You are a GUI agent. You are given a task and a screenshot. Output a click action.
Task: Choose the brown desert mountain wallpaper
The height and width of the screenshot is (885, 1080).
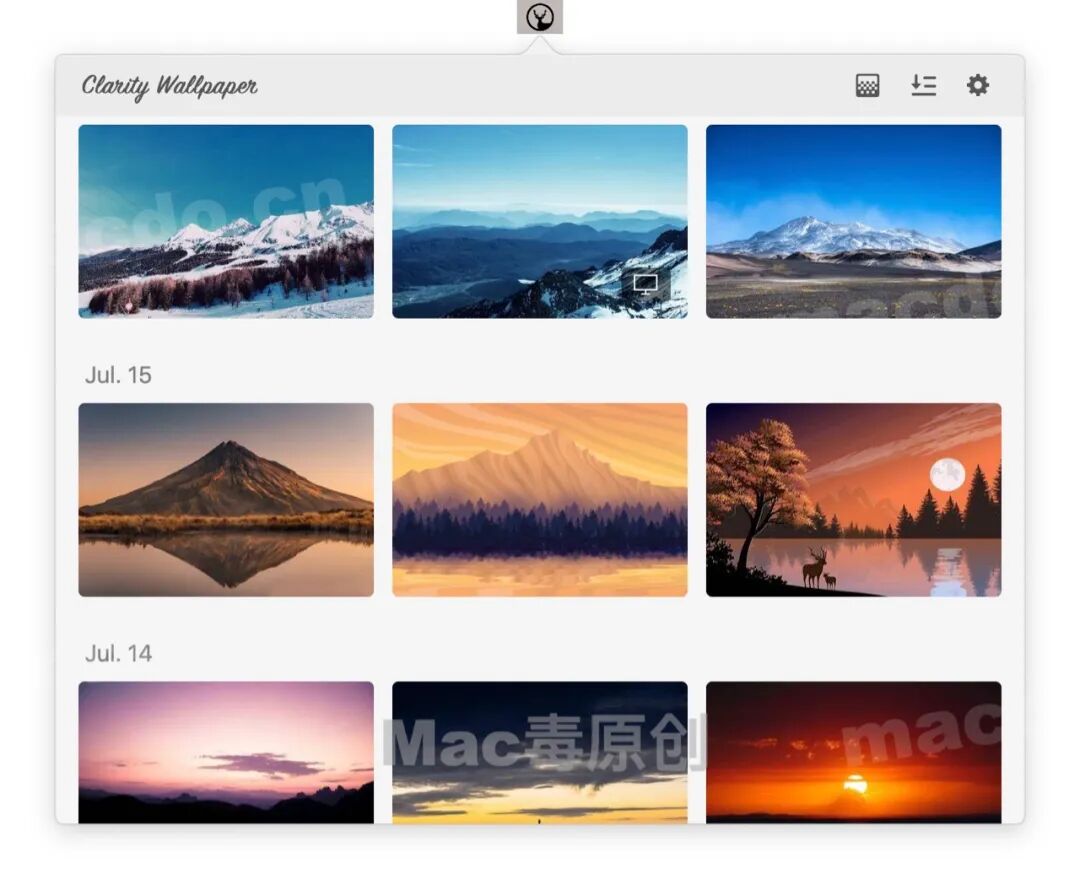[853, 222]
